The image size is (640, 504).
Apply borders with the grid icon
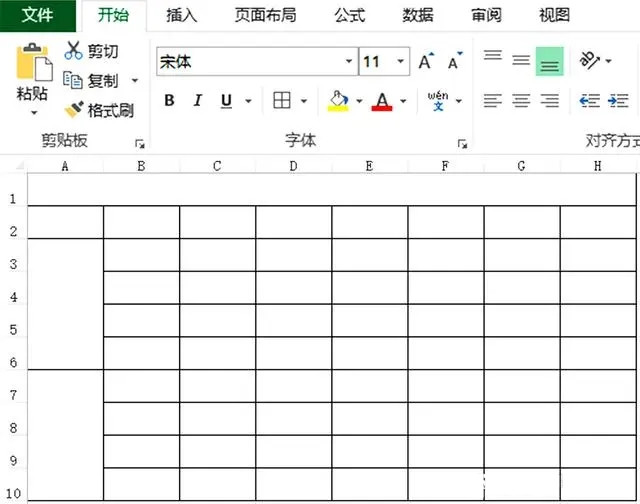pos(282,100)
